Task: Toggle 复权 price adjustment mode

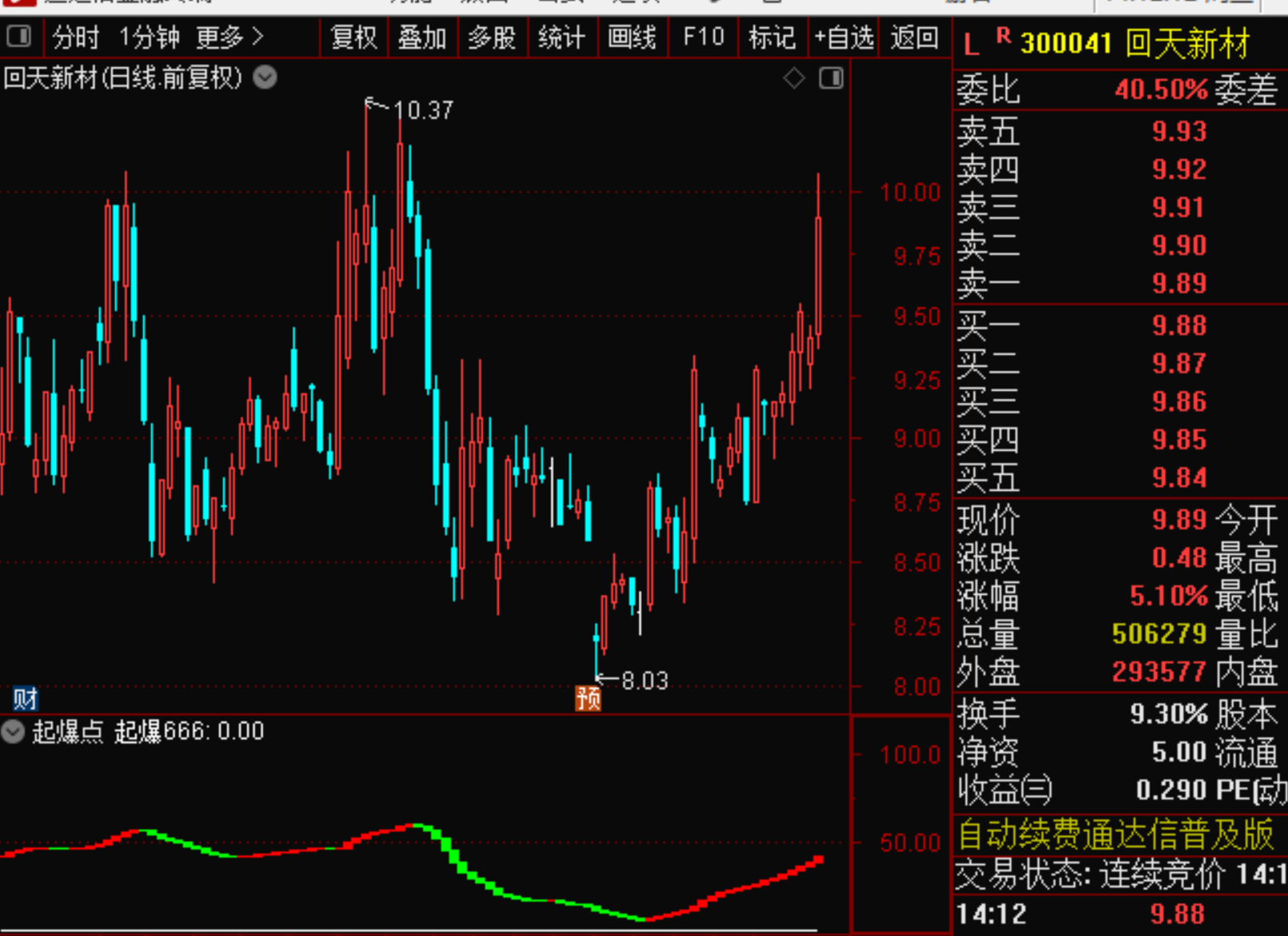Action: pyautogui.click(x=352, y=37)
